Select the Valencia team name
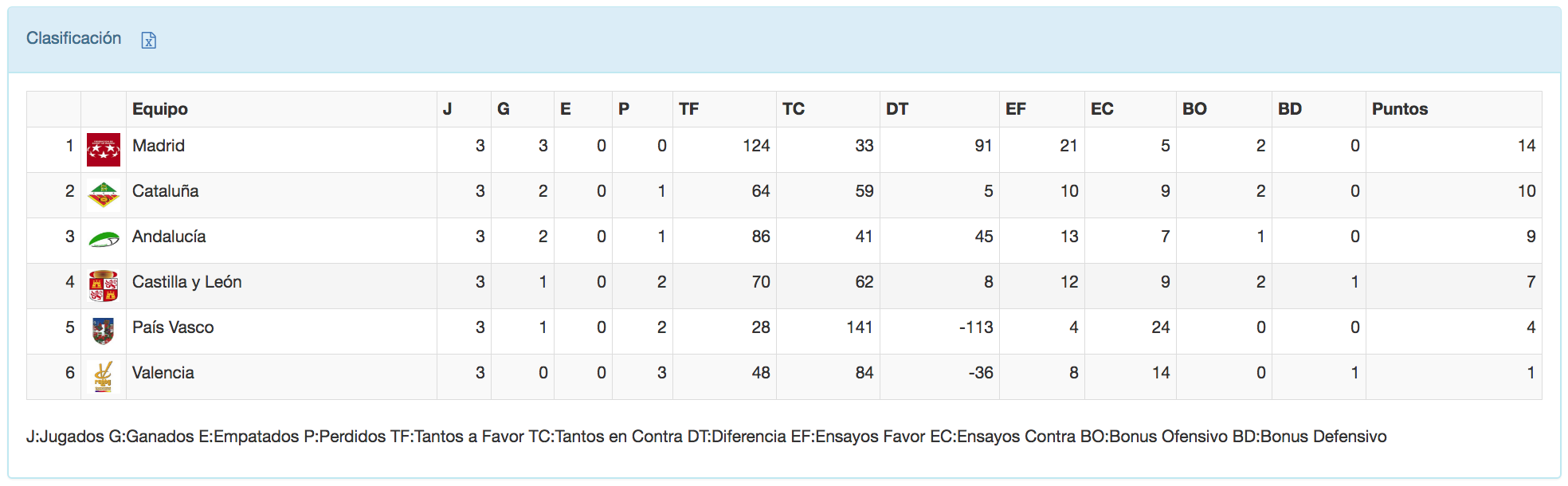This screenshot has width=1568, height=486. point(163,373)
